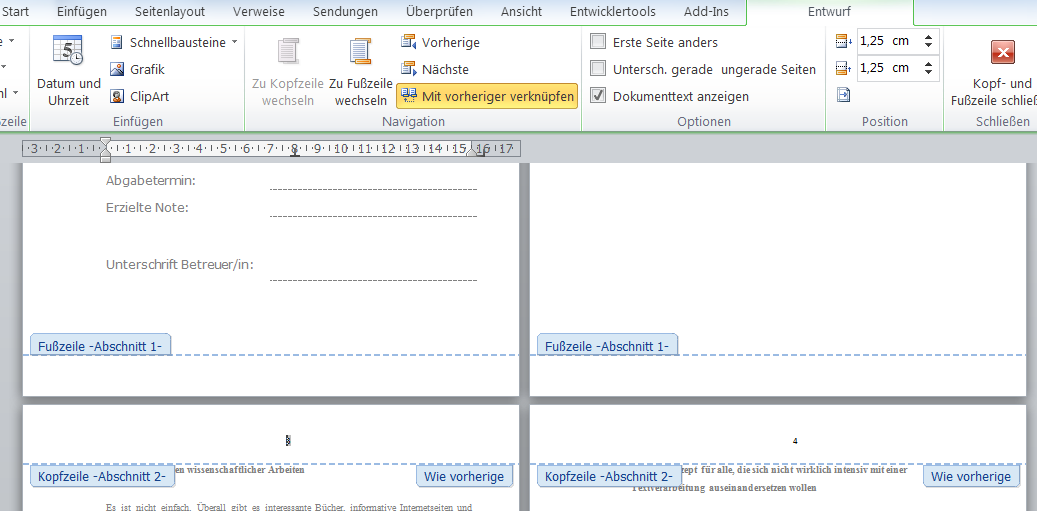Check Untersch. gerade ungerade Seiten
The width and height of the screenshot is (1037, 511).
598,69
